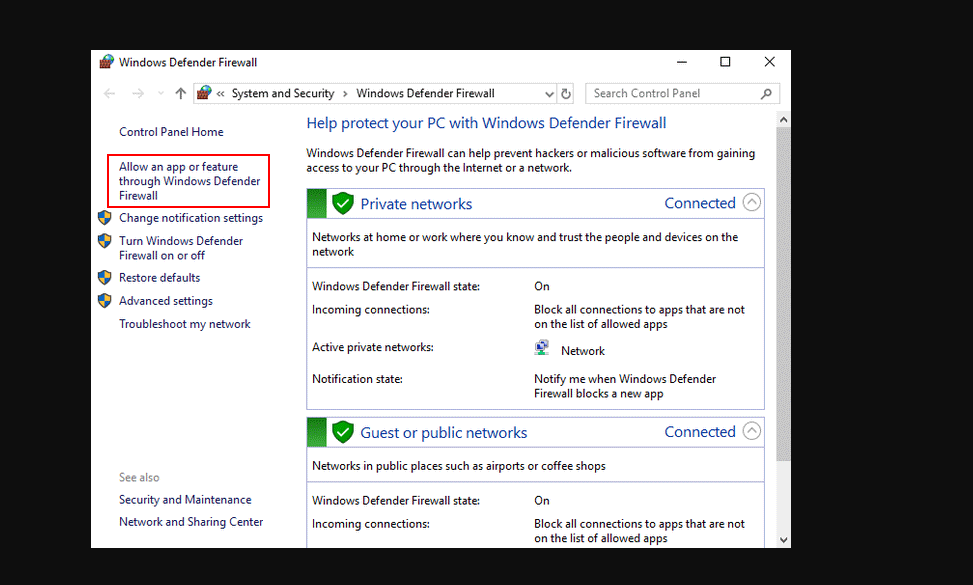
Task: Click the Guest or public networks heading
Action: point(444,433)
